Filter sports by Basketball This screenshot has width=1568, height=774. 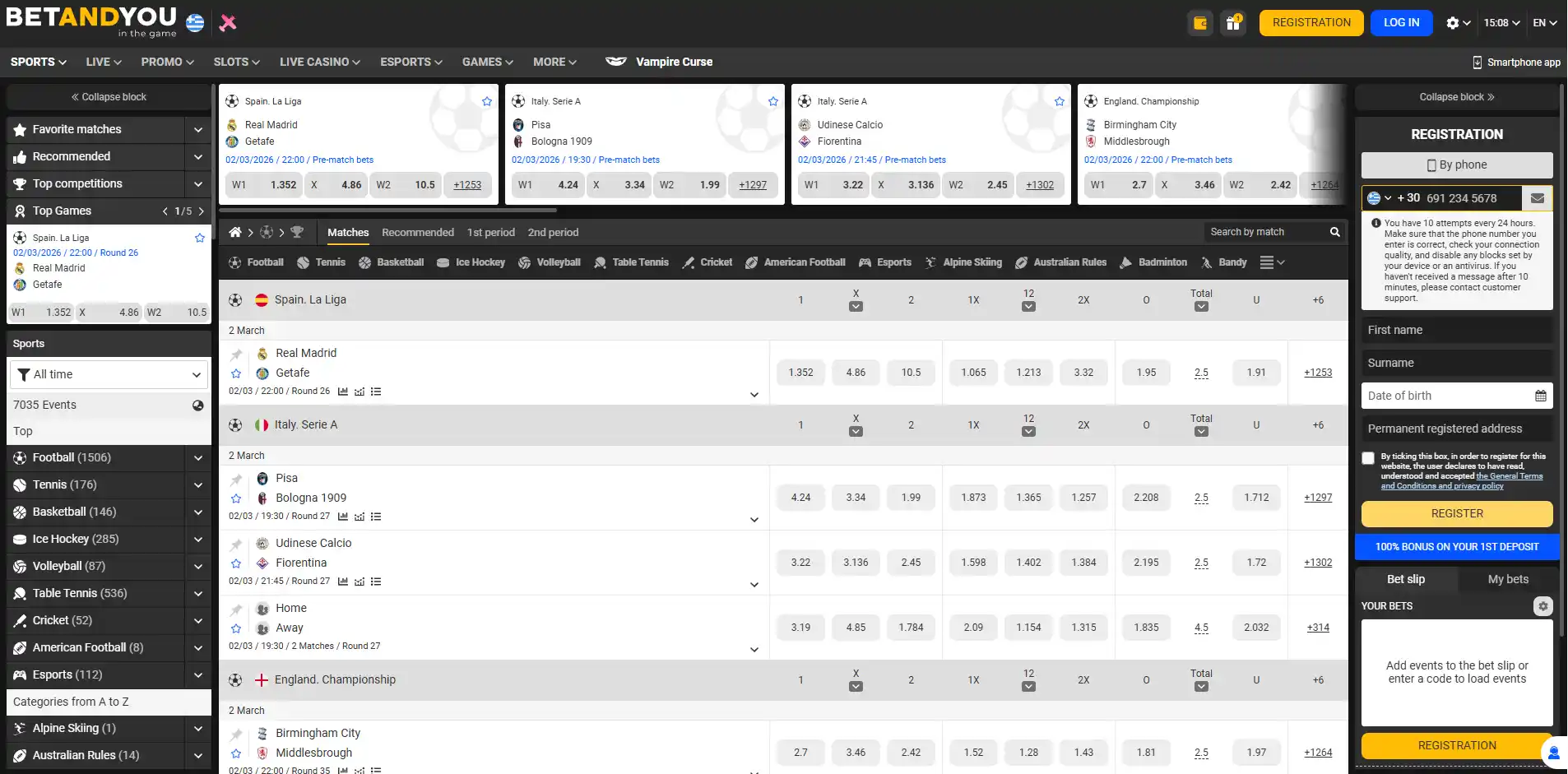(x=392, y=262)
